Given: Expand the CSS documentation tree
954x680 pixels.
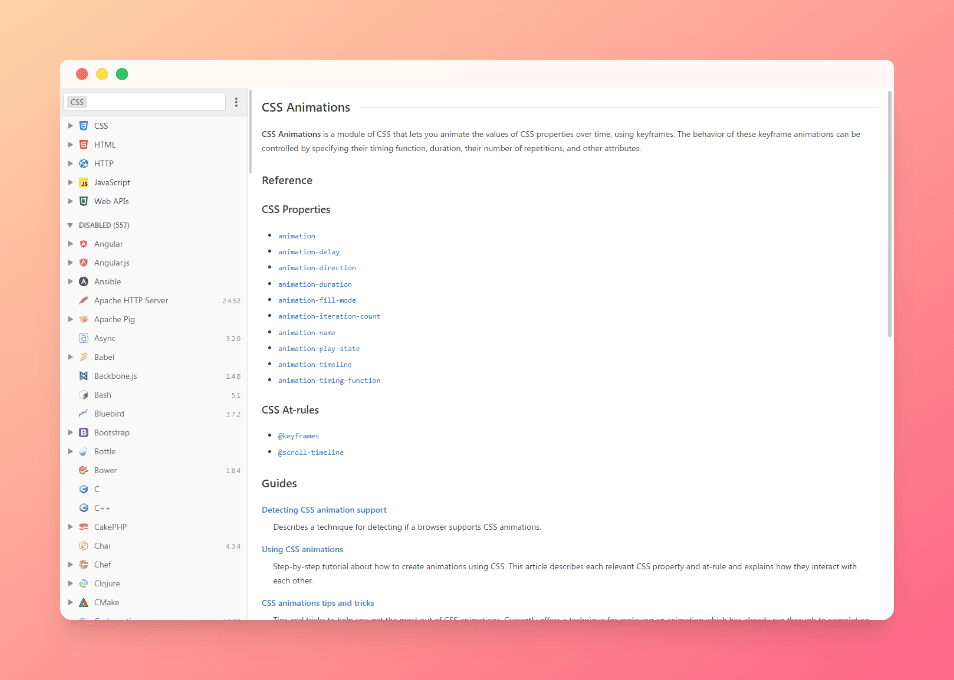Looking at the screenshot, I should click(70, 126).
